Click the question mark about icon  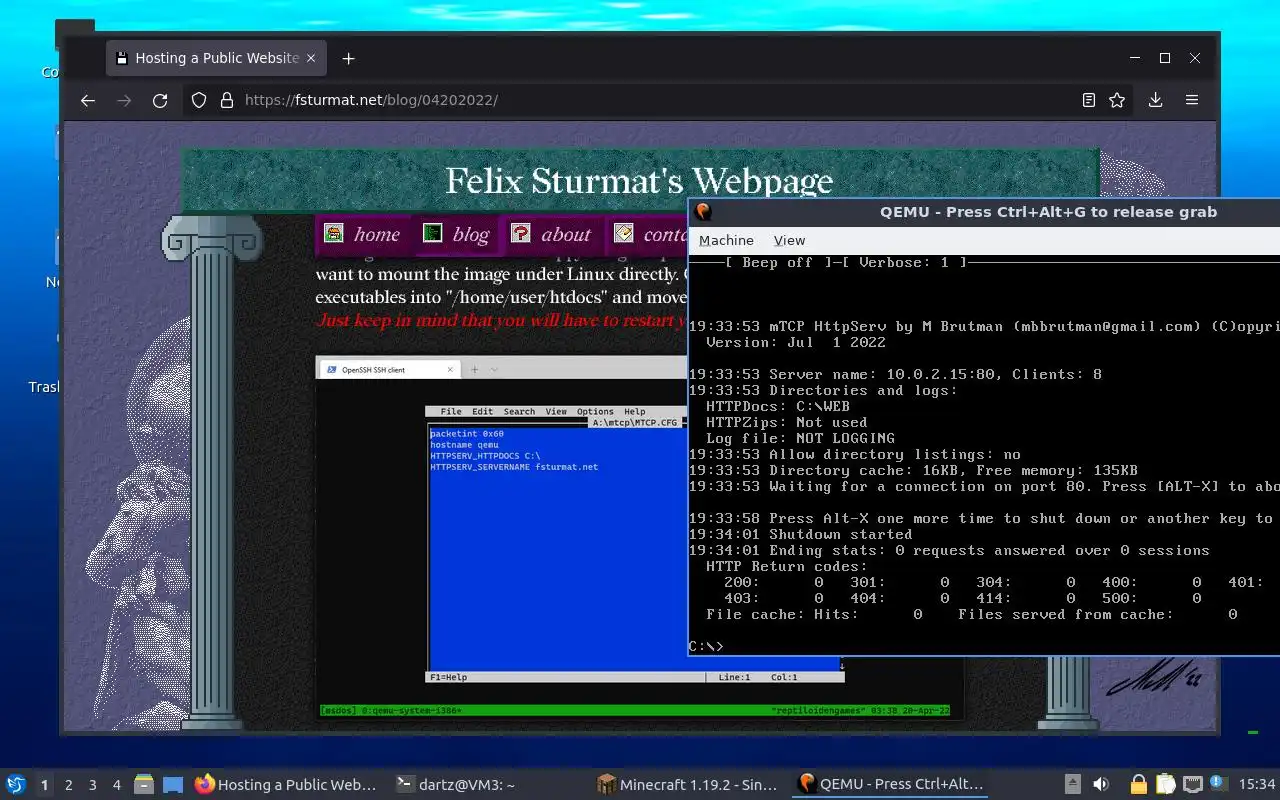(x=520, y=233)
